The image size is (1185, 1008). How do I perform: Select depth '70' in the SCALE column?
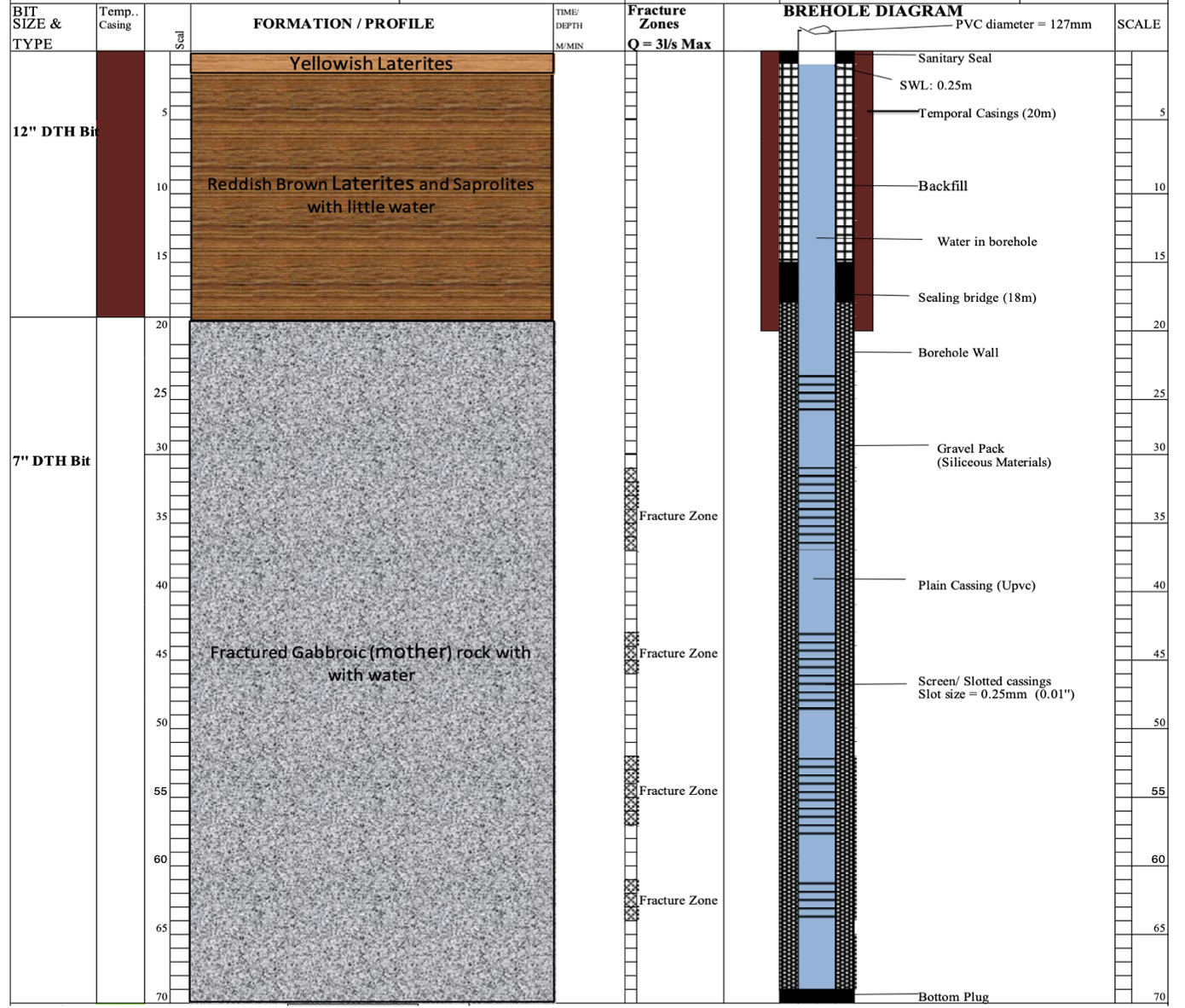point(1159,996)
